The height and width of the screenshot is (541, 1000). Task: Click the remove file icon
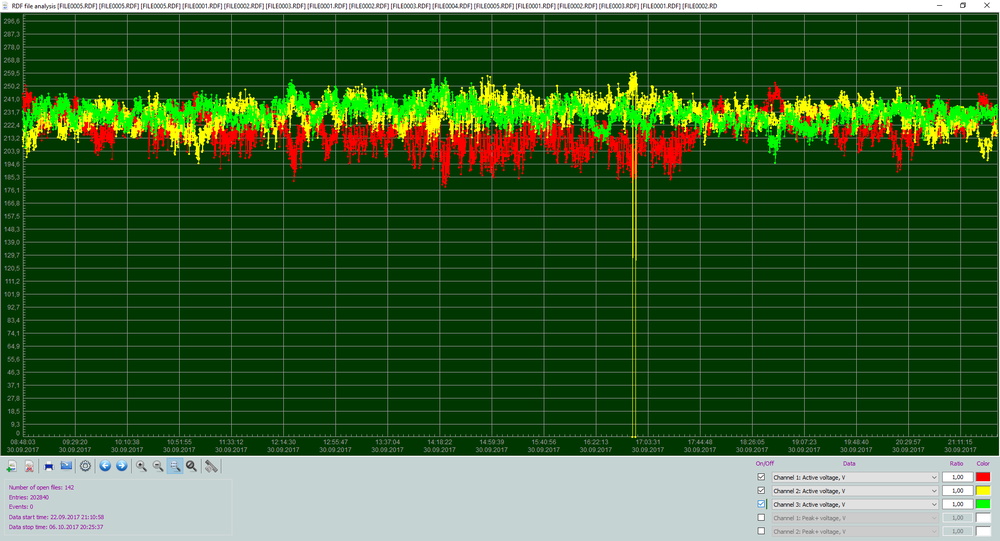tap(29, 466)
